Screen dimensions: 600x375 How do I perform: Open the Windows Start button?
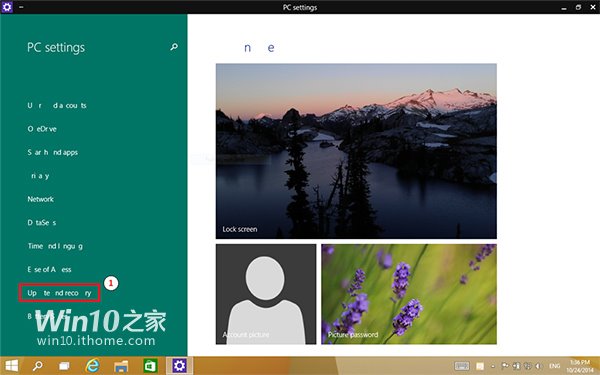click(11, 366)
